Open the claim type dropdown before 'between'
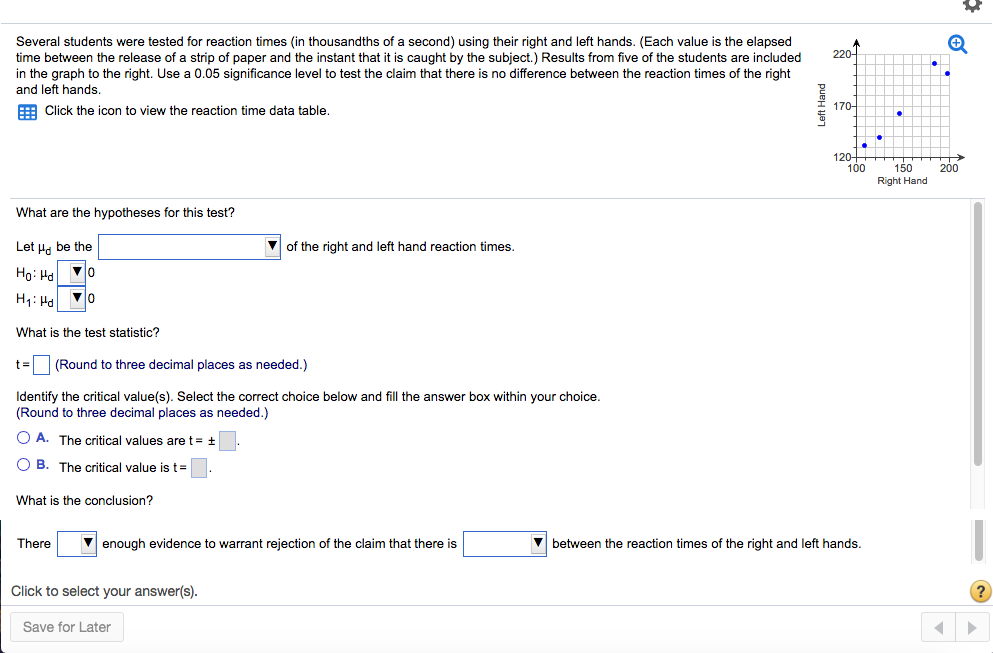The width and height of the screenshot is (993, 653). pyautogui.click(x=505, y=543)
